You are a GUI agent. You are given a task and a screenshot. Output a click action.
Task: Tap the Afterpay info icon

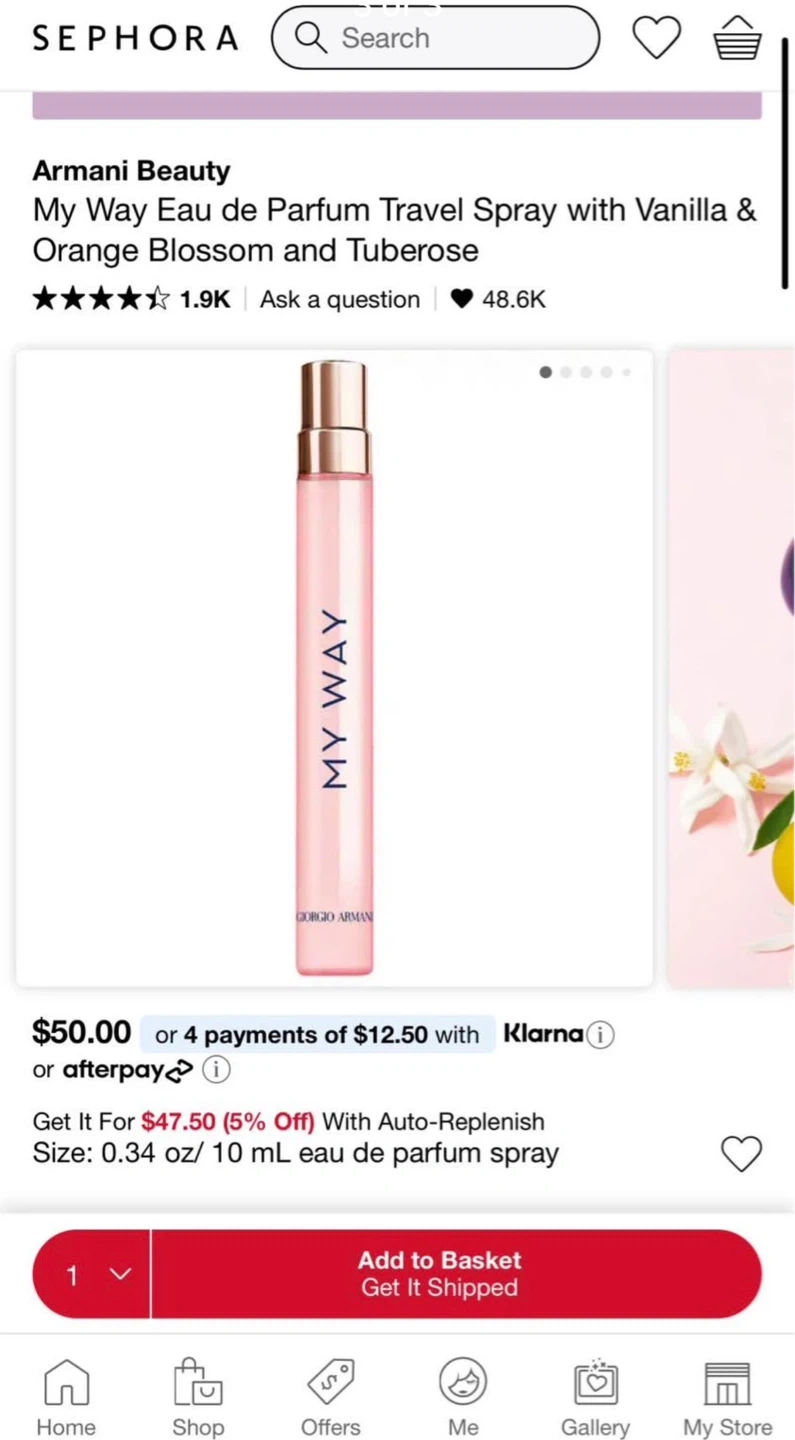216,1070
